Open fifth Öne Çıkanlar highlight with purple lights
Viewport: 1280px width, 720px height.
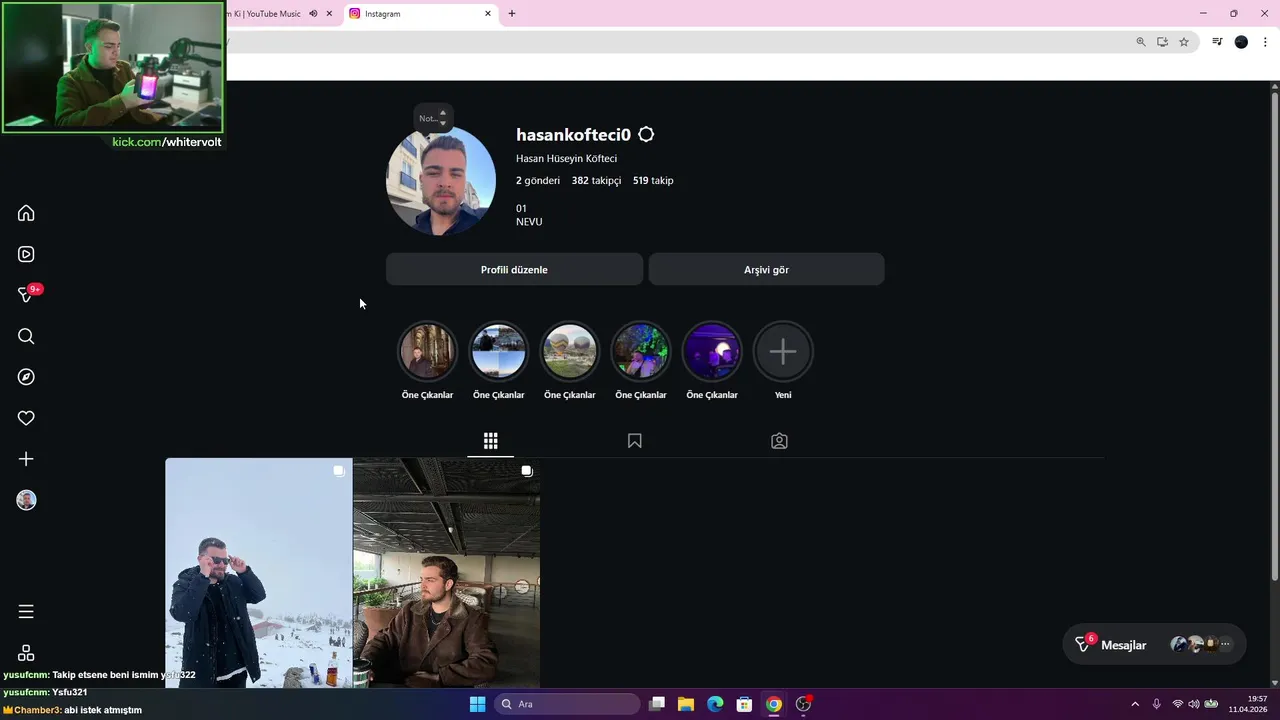click(711, 351)
